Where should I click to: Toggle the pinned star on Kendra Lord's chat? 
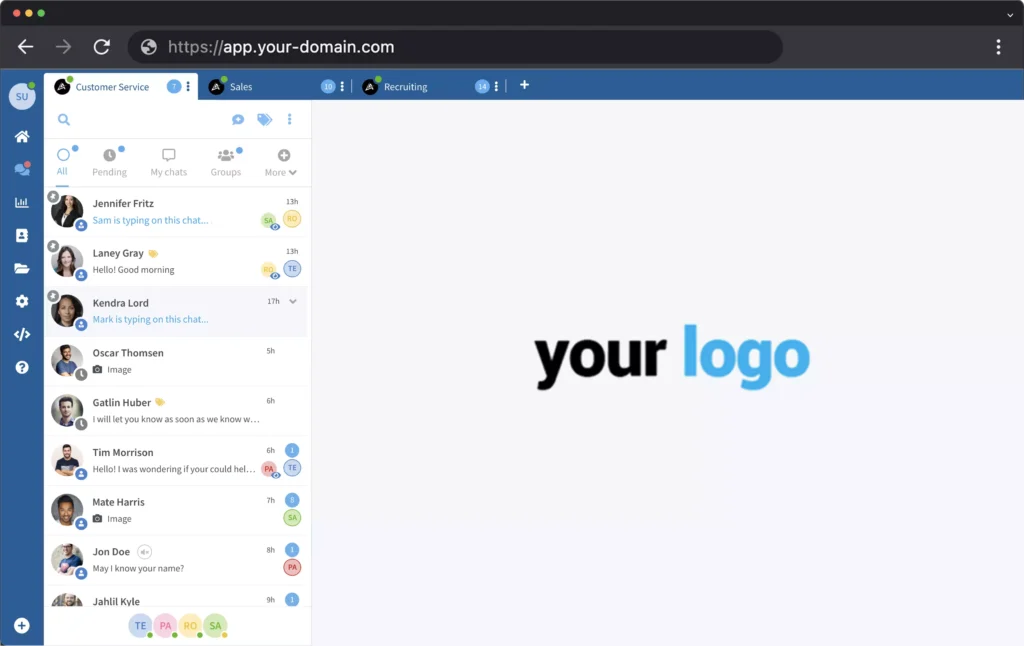(x=52, y=296)
